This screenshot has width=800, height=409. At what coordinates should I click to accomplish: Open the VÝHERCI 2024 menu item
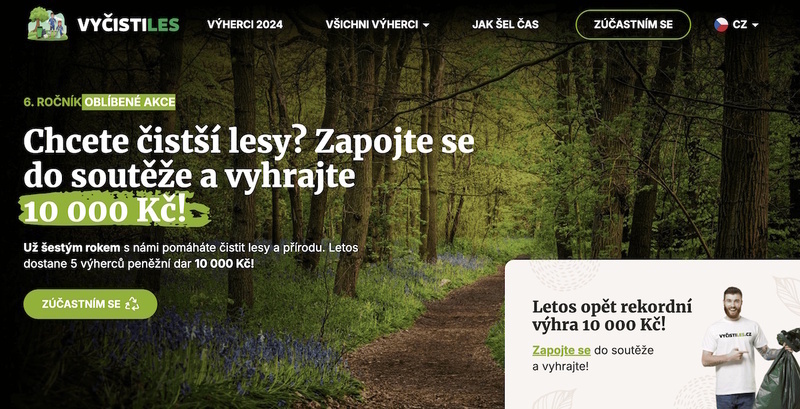[x=245, y=24]
